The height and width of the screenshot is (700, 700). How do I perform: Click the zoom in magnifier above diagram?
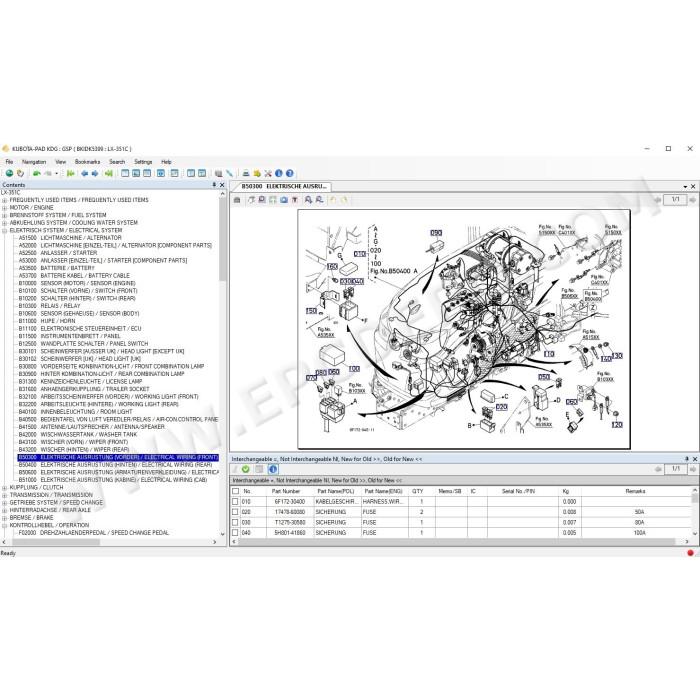pos(308,200)
